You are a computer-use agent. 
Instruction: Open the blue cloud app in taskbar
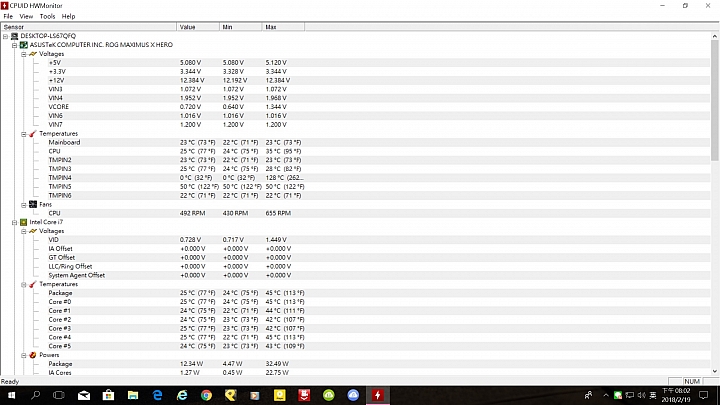[x=353, y=395]
